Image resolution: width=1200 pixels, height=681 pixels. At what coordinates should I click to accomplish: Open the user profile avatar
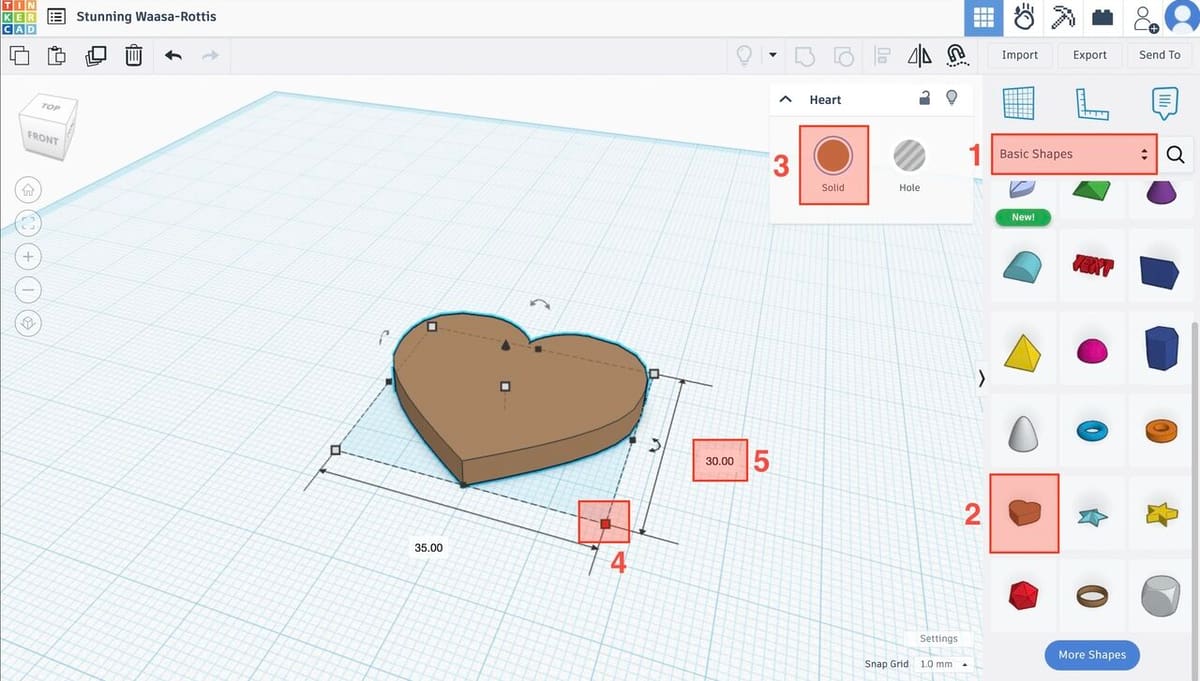pyautogui.click(x=1183, y=18)
